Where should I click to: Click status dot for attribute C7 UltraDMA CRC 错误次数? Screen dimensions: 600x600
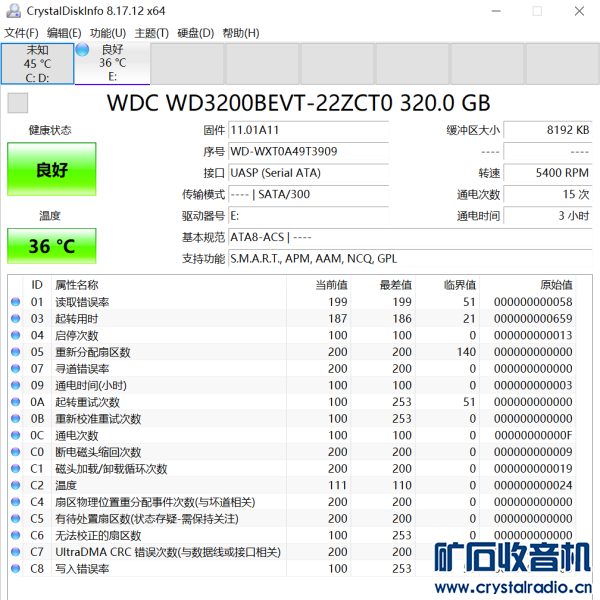coord(15,552)
